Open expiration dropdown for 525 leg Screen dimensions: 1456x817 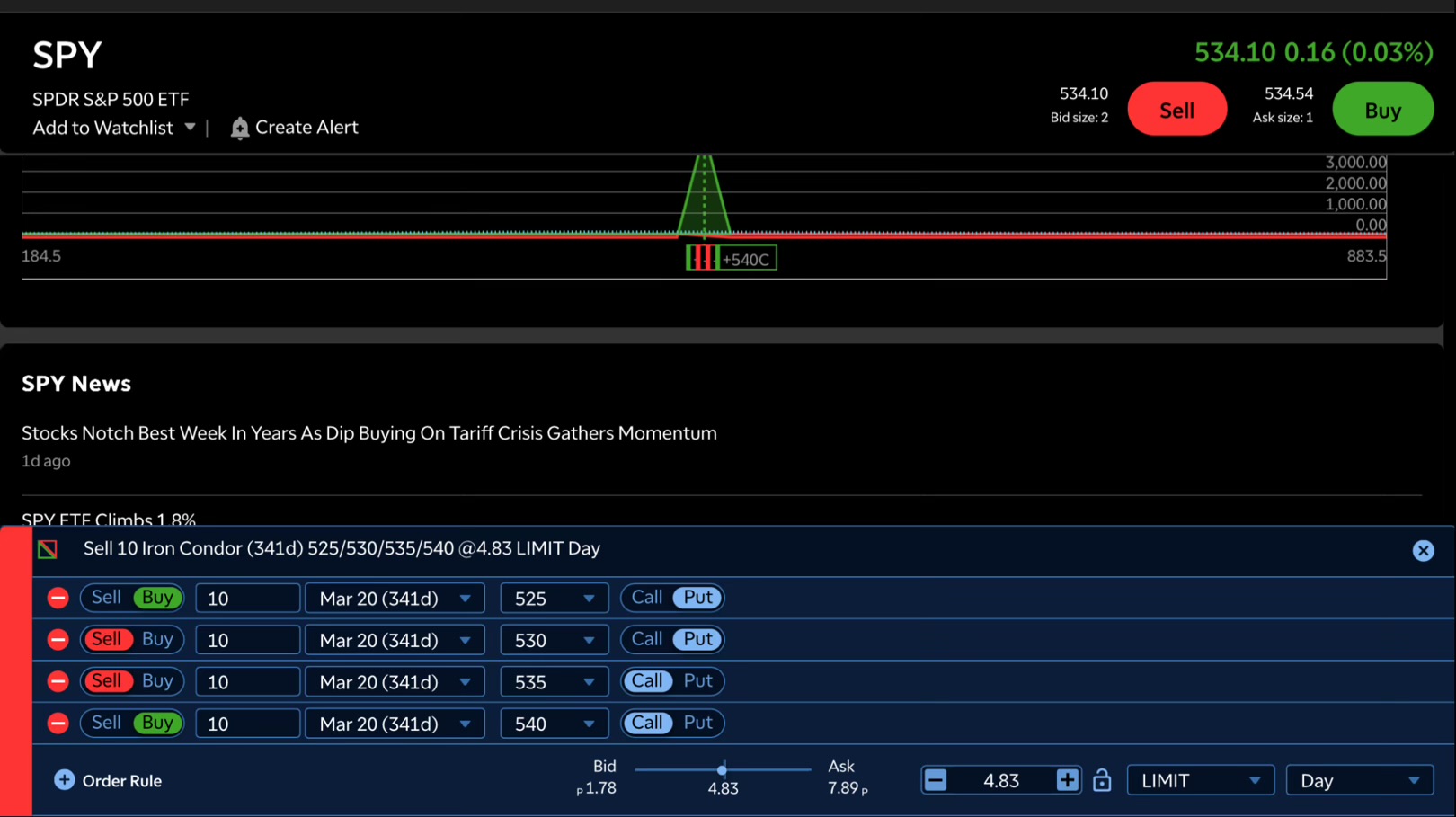click(395, 599)
